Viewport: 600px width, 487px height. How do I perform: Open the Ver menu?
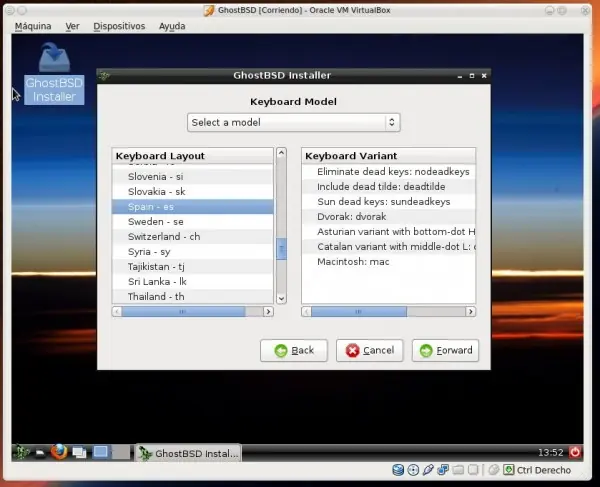click(72, 26)
